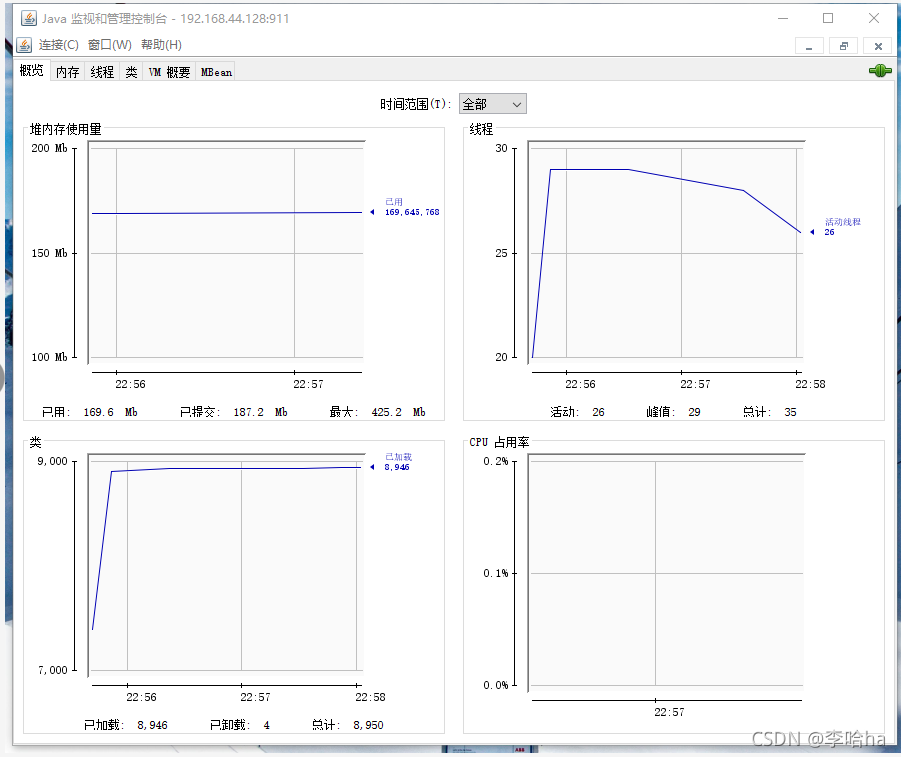Click the 活动线程 26 legend label
Screen dimensions: 901x757
pyautogui.click(x=842, y=227)
